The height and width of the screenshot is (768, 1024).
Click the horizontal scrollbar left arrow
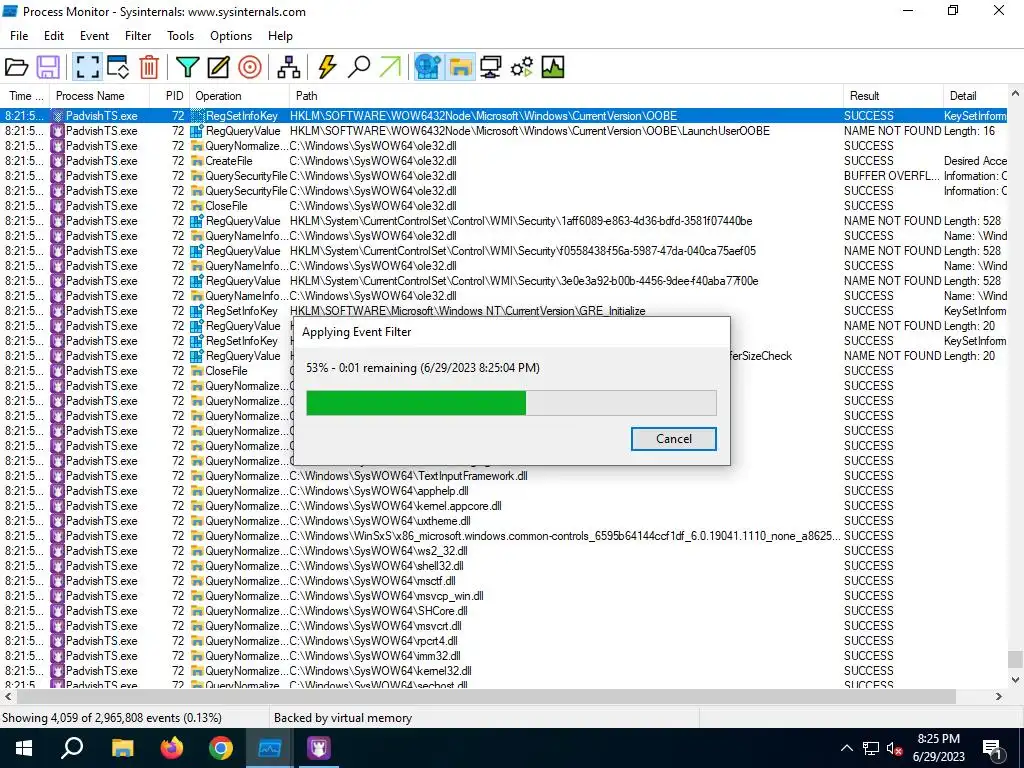(x=8, y=697)
